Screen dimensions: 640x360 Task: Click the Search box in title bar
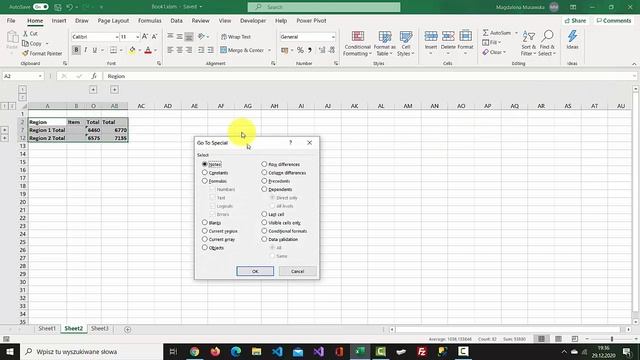pos(324,7)
